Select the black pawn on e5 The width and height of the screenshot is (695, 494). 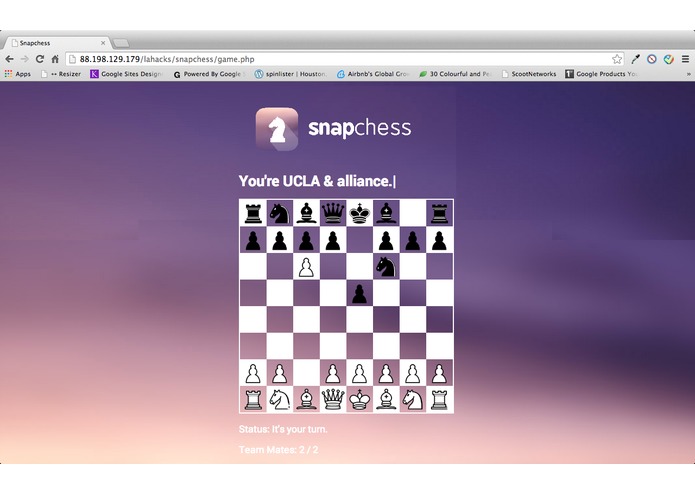click(x=359, y=293)
